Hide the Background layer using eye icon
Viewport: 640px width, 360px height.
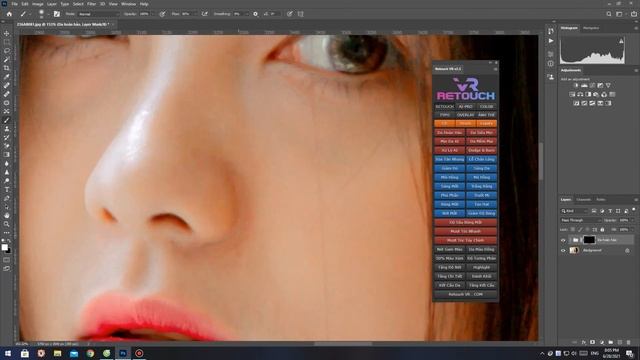tap(563, 250)
